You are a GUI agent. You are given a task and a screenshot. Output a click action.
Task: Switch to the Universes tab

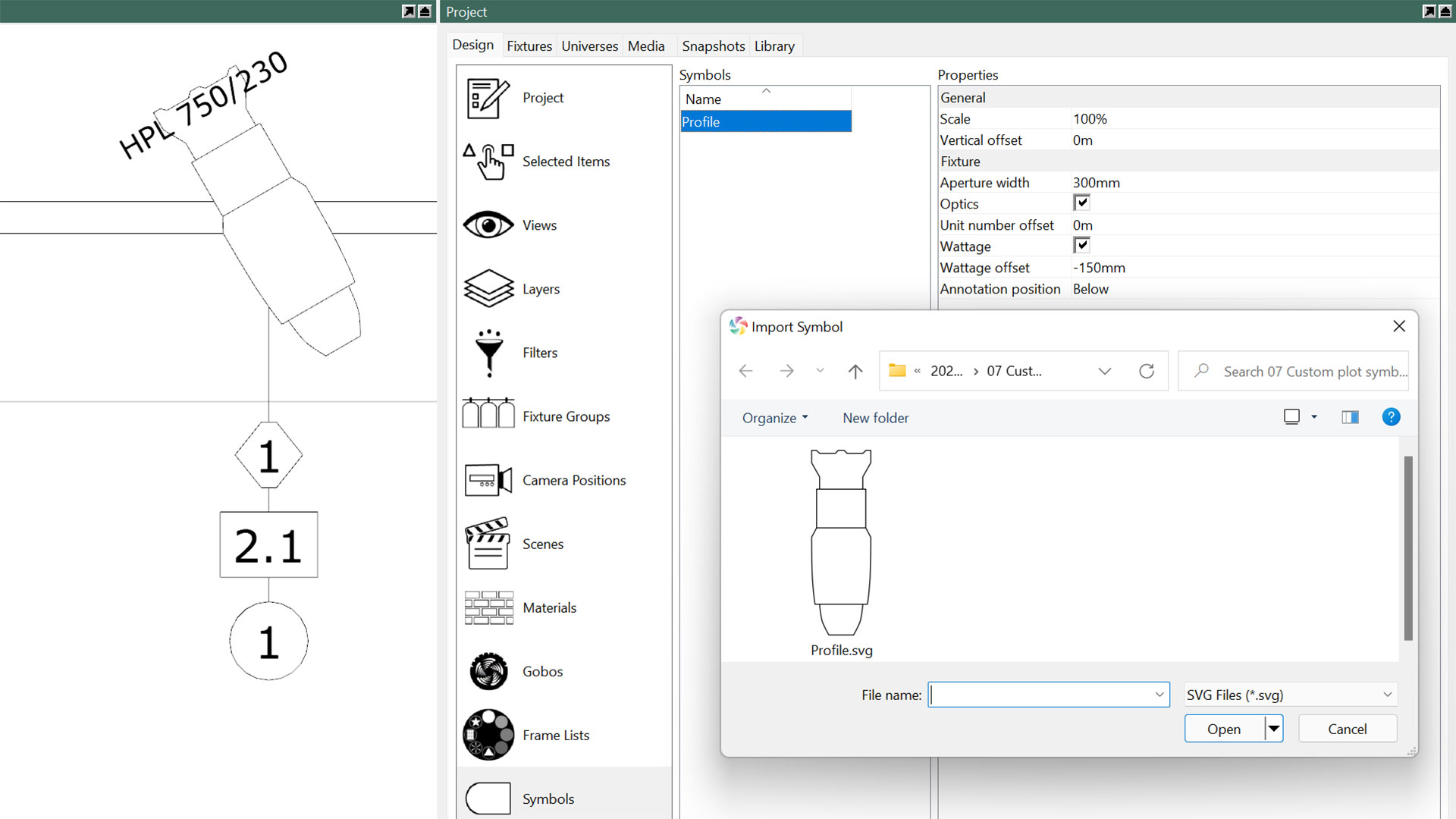point(590,46)
